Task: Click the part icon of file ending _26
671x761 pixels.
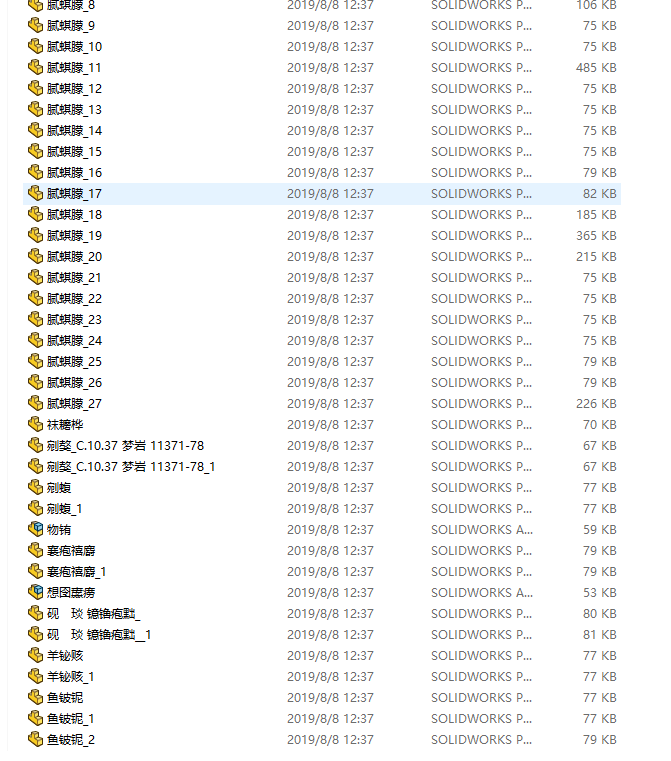Action: pyautogui.click(x=35, y=382)
